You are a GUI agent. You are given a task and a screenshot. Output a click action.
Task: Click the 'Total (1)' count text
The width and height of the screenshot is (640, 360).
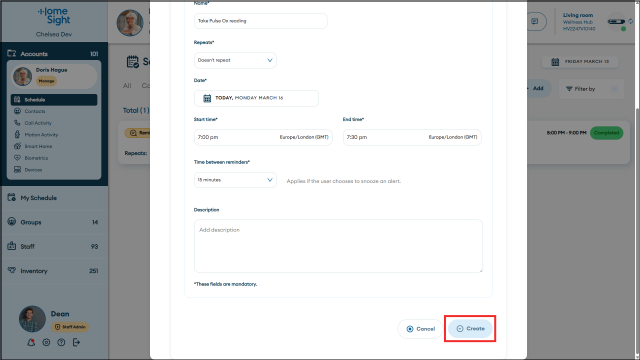136,111
